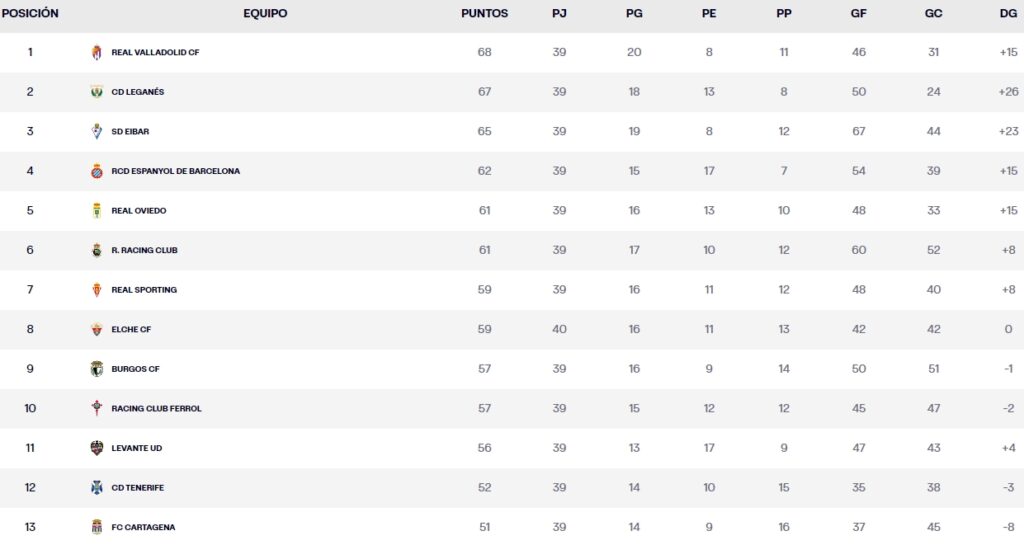Click the PJ column header

(559, 14)
